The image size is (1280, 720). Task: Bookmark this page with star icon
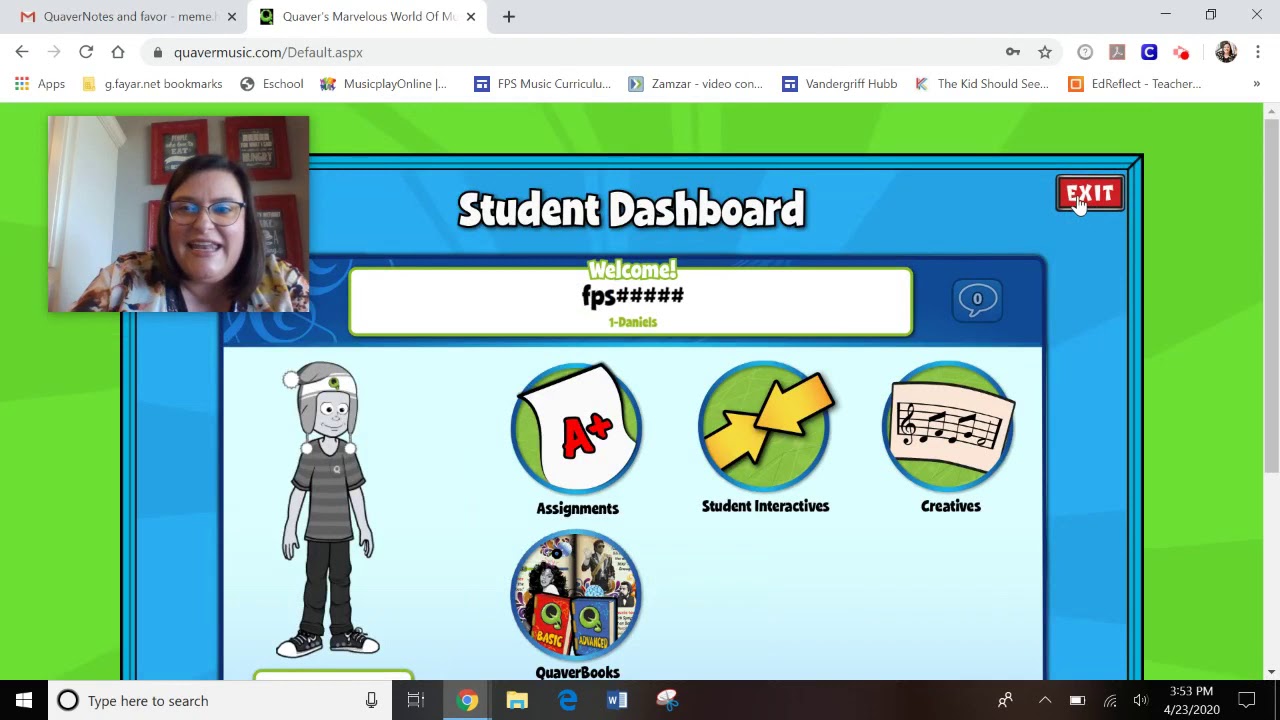[1045, 52]
